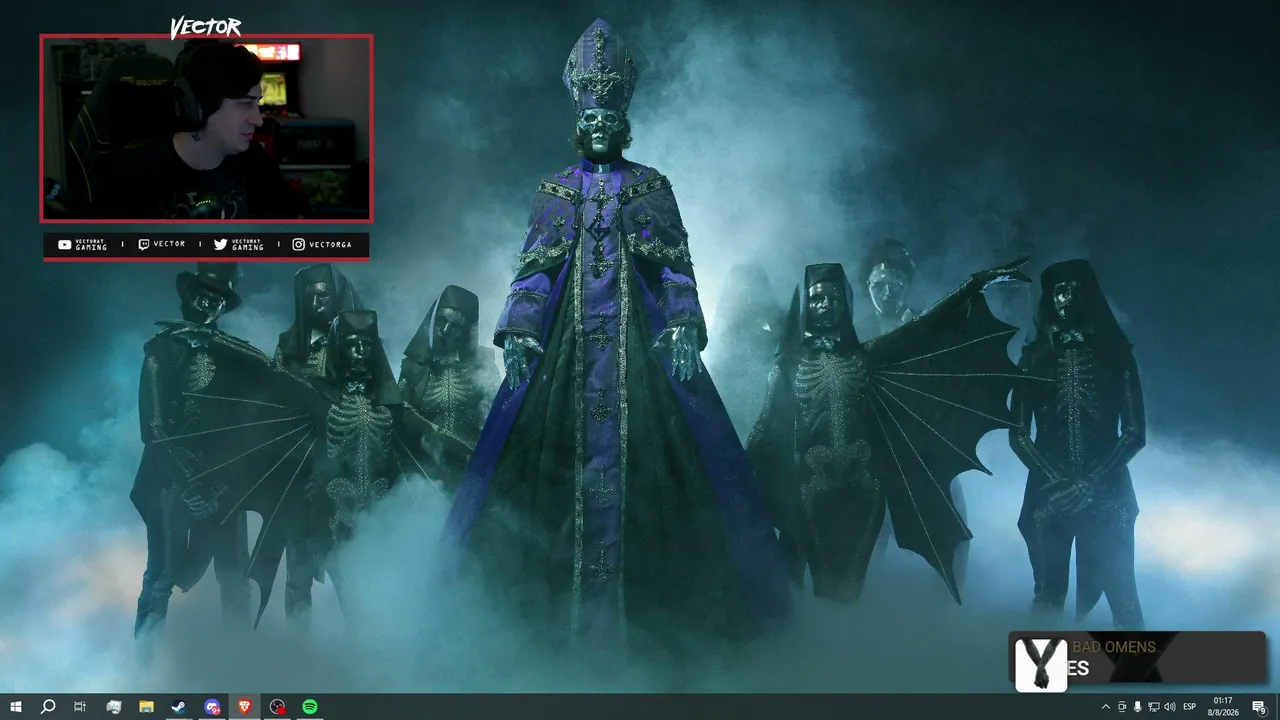
Task: Open the clock showing 01:17
Action: pos(1223,706)
